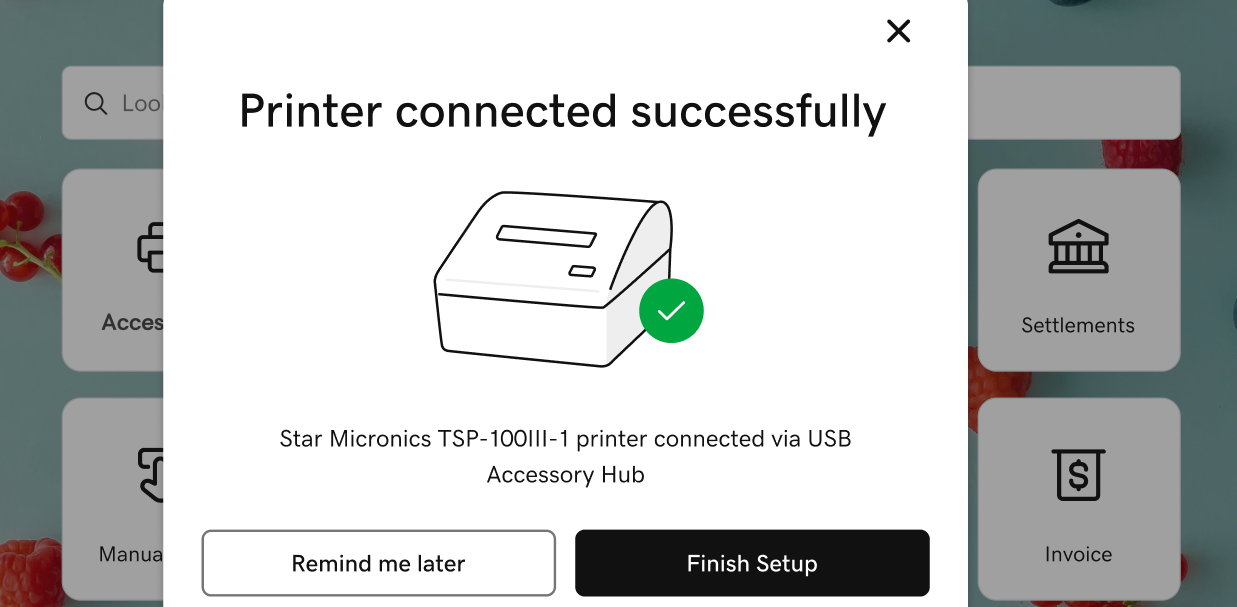Click the Finish Setup button
Viewport: 1237px width, 607px height.
coord(752,563)
